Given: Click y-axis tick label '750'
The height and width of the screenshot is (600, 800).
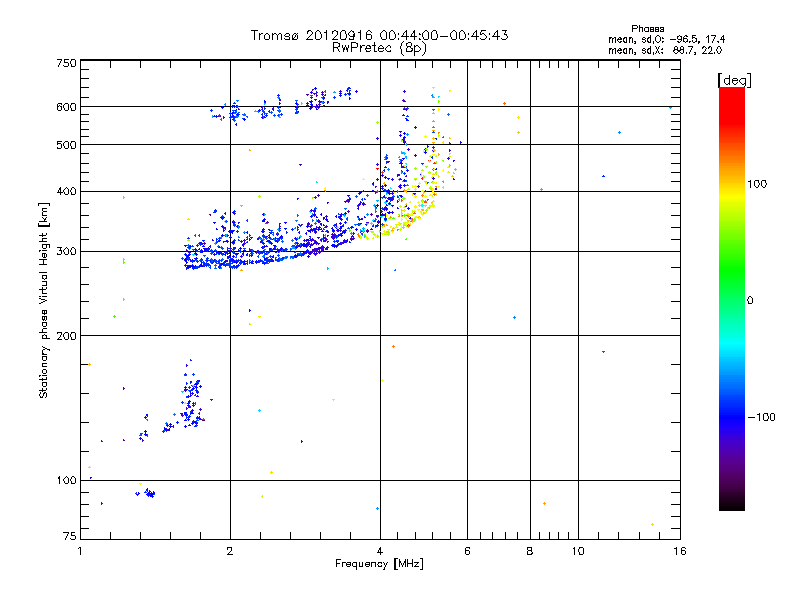Looking at the screenshot, I should point(66,63).
